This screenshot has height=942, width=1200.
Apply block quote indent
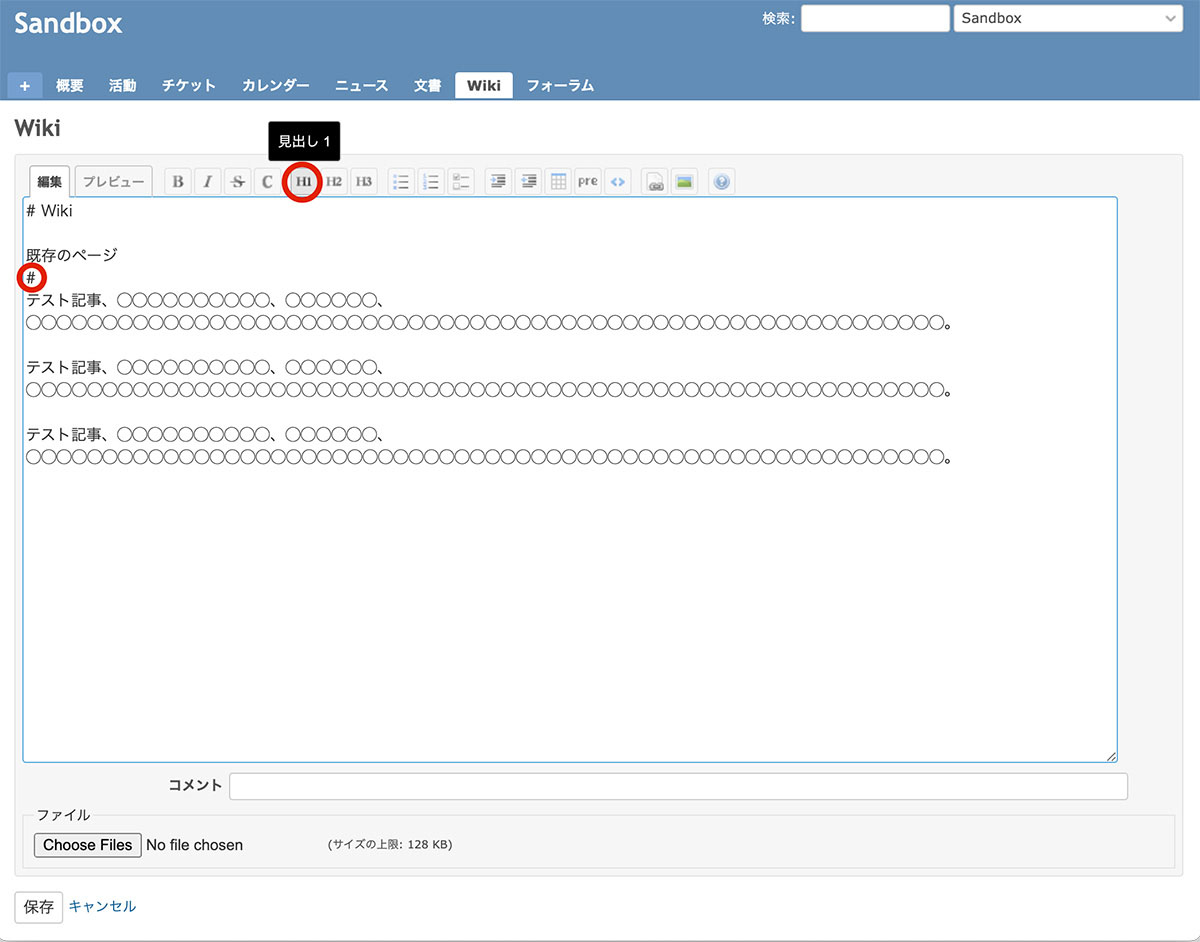[498, 182]
